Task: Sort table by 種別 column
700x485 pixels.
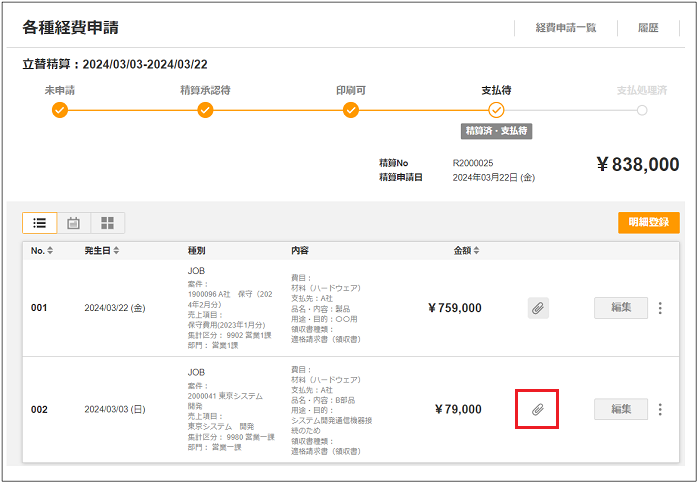Action: pyautogui.click(x=196, y=250)
